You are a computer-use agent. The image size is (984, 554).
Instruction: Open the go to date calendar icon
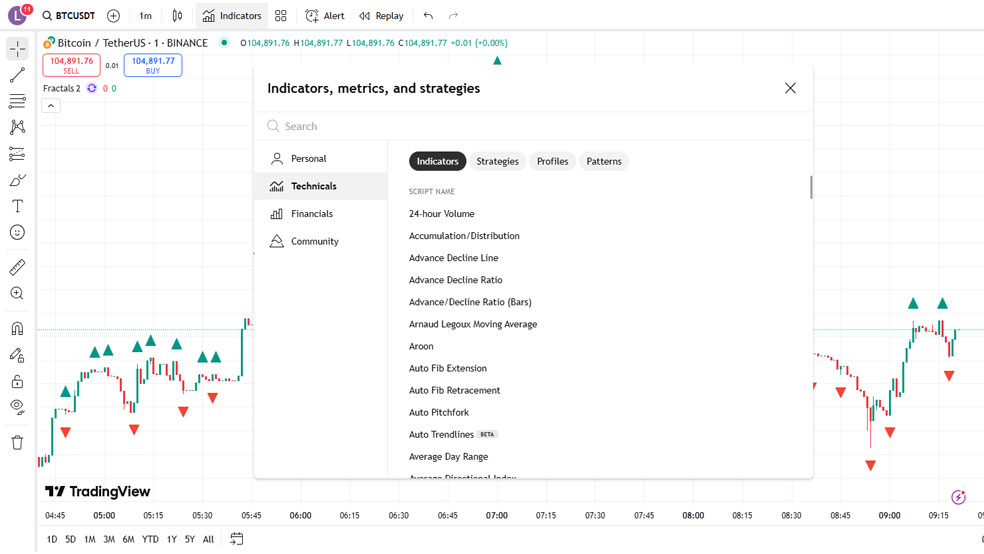(x=237, y=539)
